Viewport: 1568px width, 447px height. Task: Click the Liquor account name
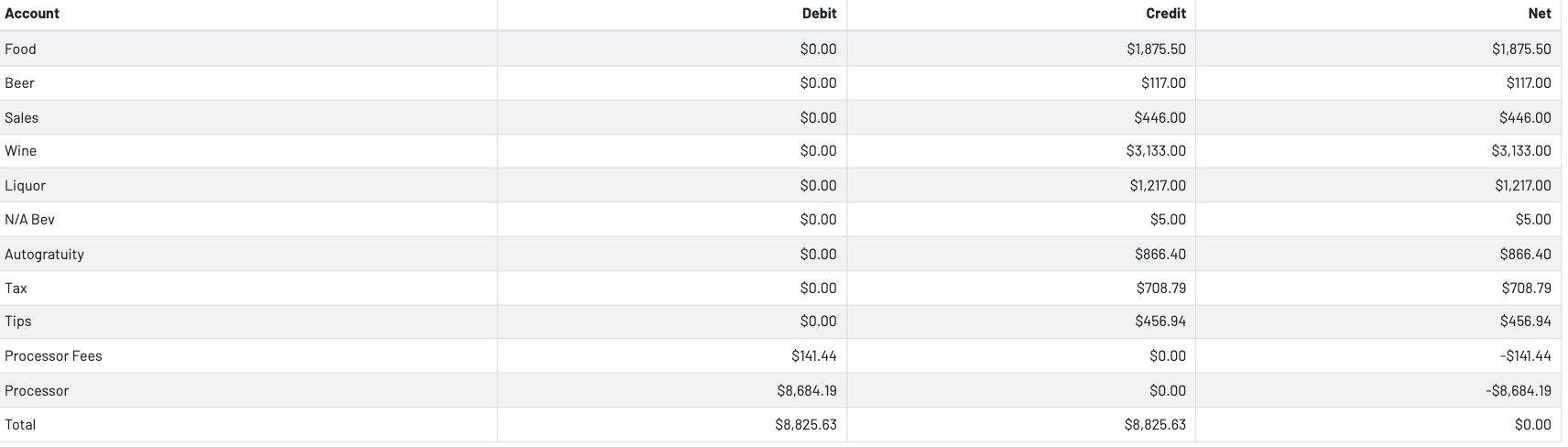(26, 186)
